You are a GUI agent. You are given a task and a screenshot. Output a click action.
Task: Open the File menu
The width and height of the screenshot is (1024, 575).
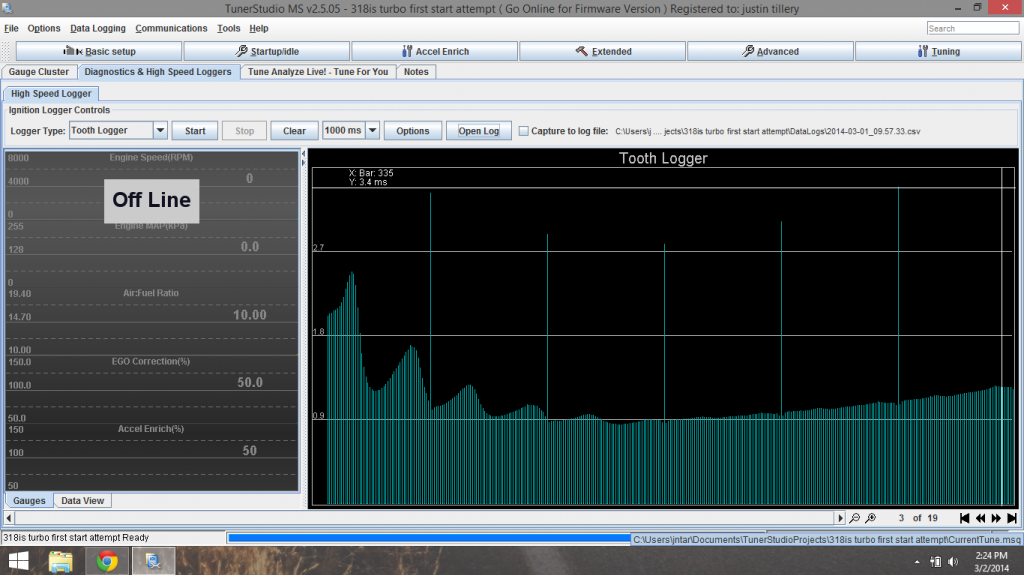(x=11, y=28)
